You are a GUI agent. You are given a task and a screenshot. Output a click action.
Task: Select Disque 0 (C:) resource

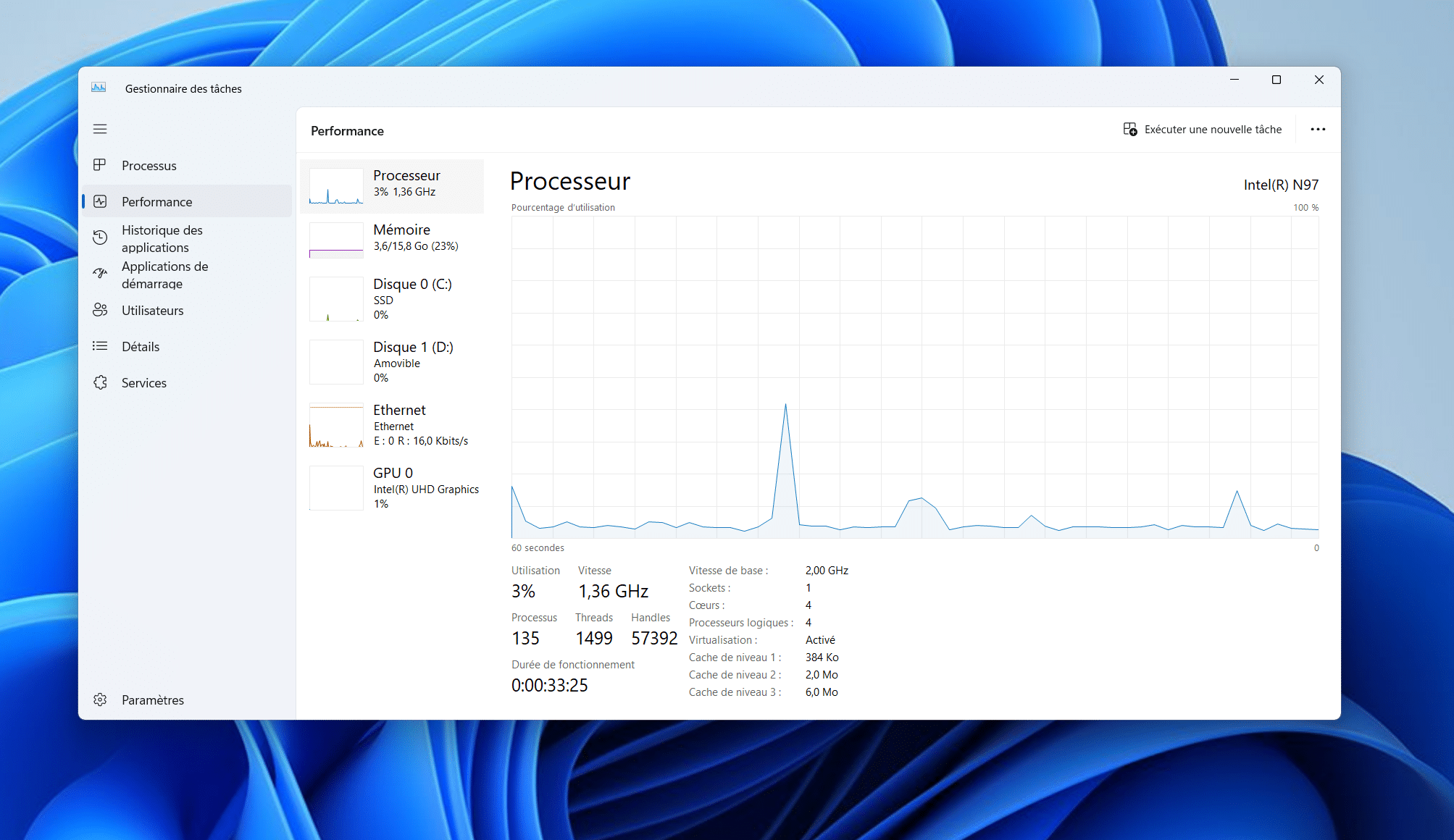(x=393, y=299)
